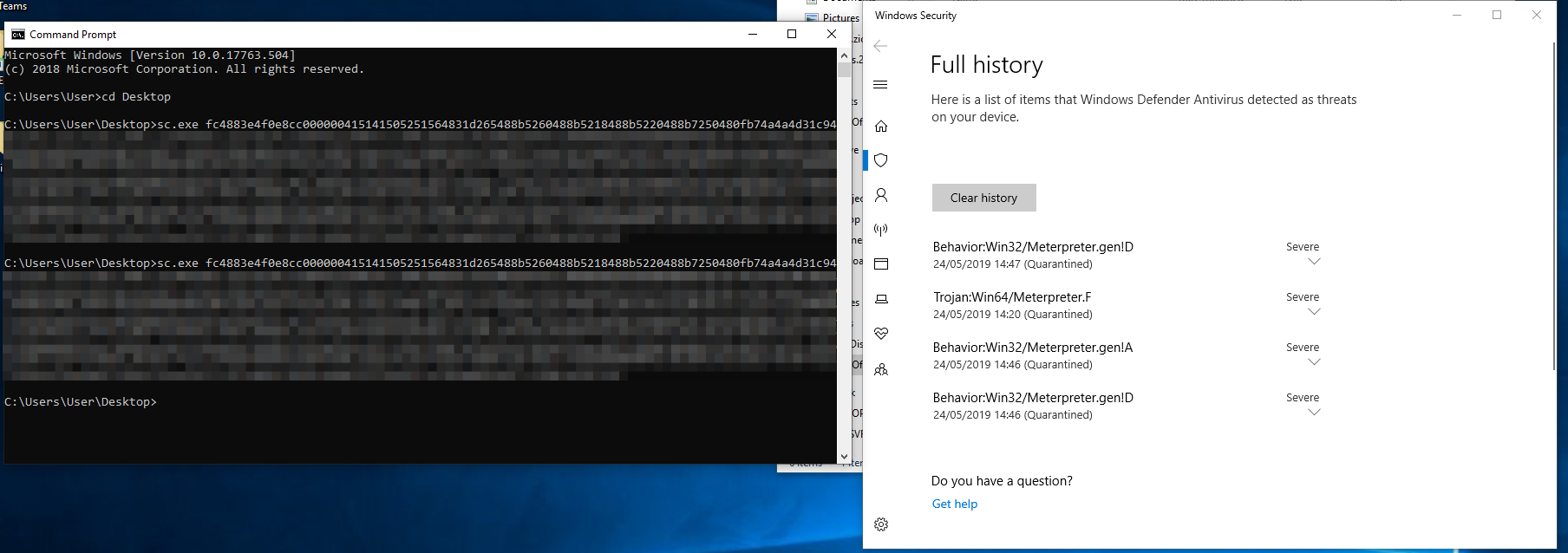Open App & browser control icon

[x=881, y=263]
